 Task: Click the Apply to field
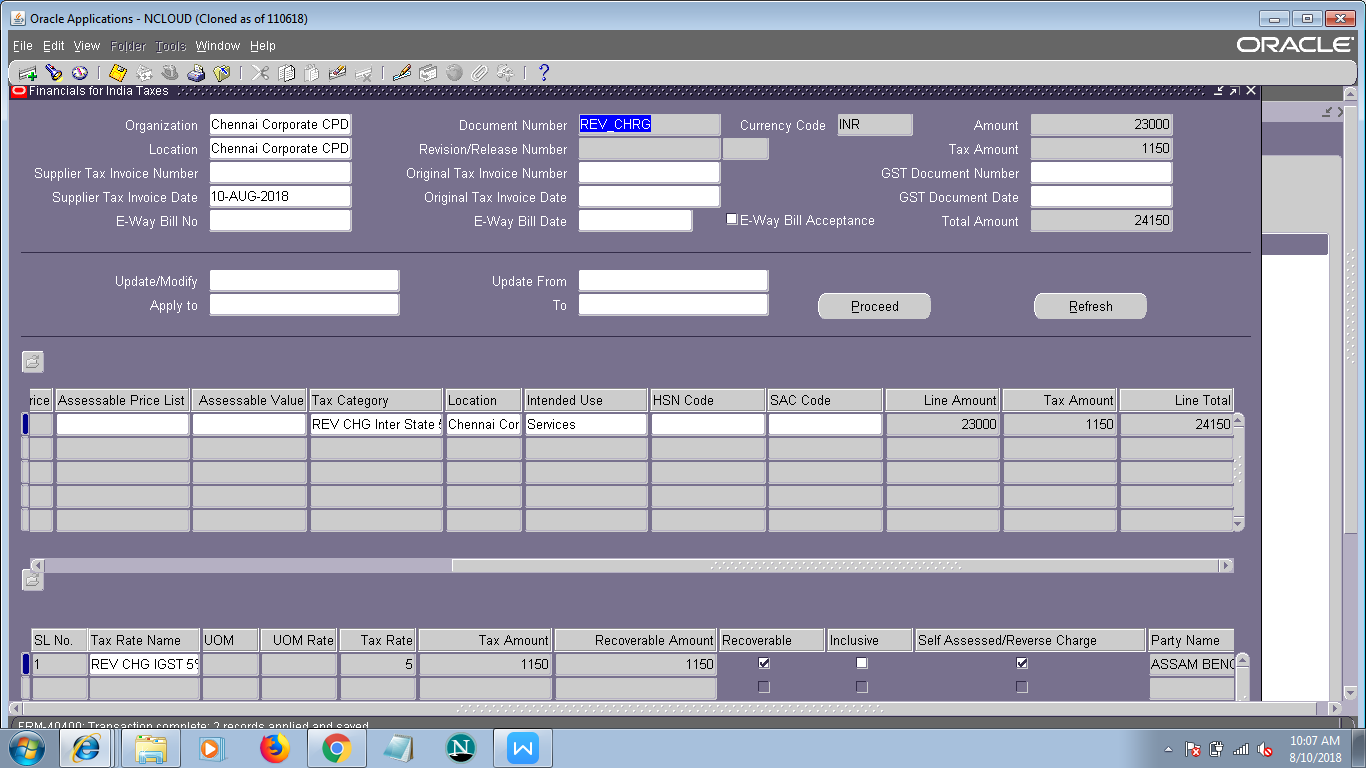305,305
